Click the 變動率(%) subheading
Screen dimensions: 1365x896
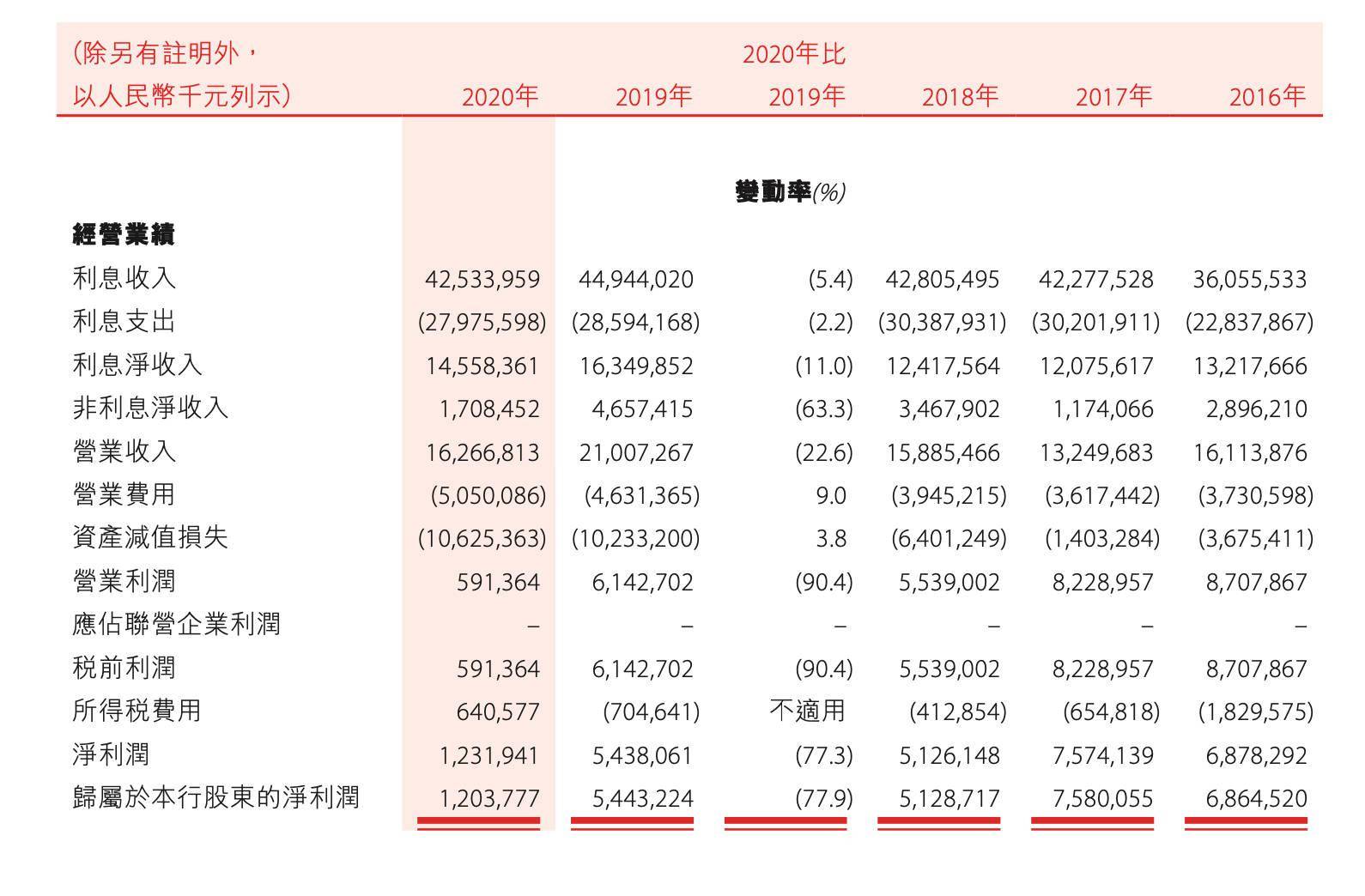(790, 192)
